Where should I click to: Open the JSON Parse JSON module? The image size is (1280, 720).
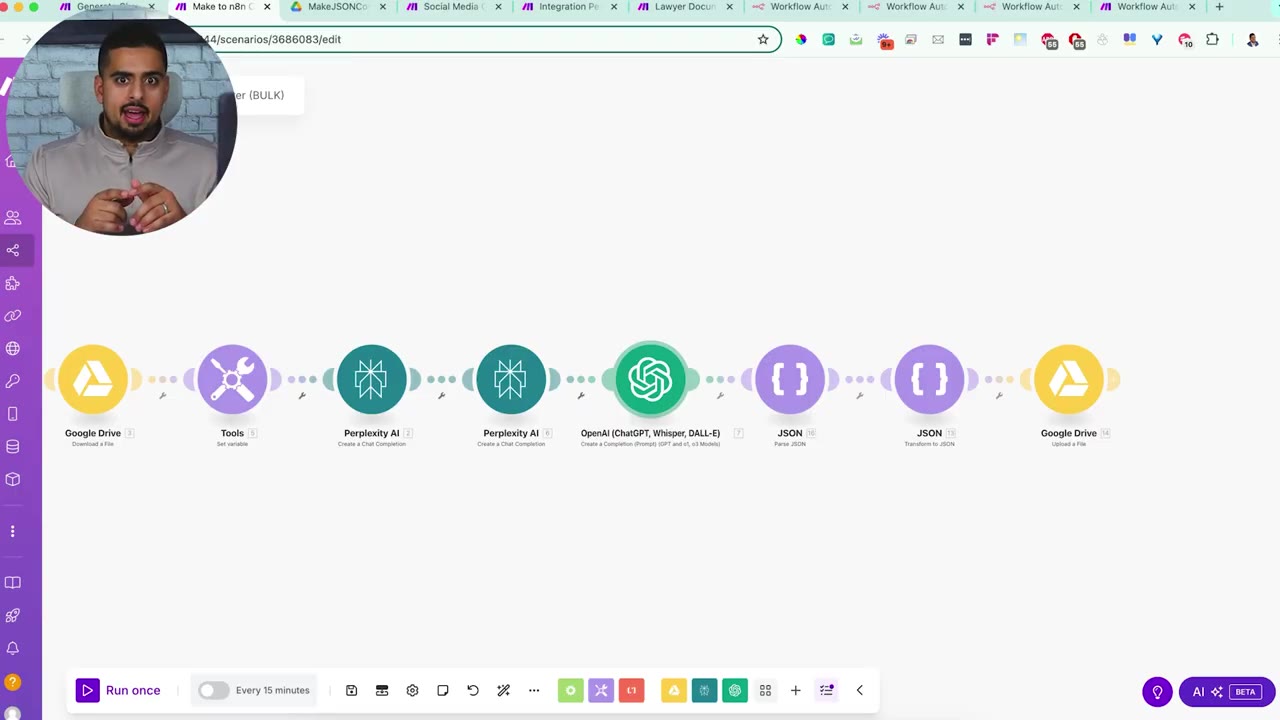pyautogui.click(x=790, y=379)
